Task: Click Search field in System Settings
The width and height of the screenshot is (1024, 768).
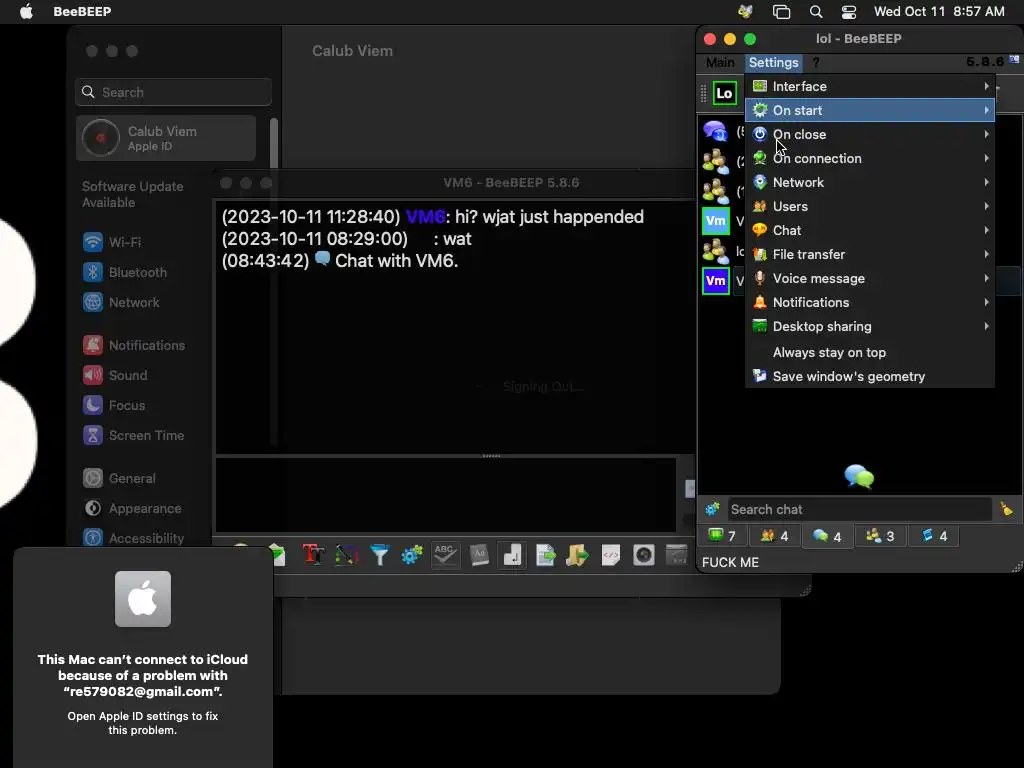Action: click(174, 92)
